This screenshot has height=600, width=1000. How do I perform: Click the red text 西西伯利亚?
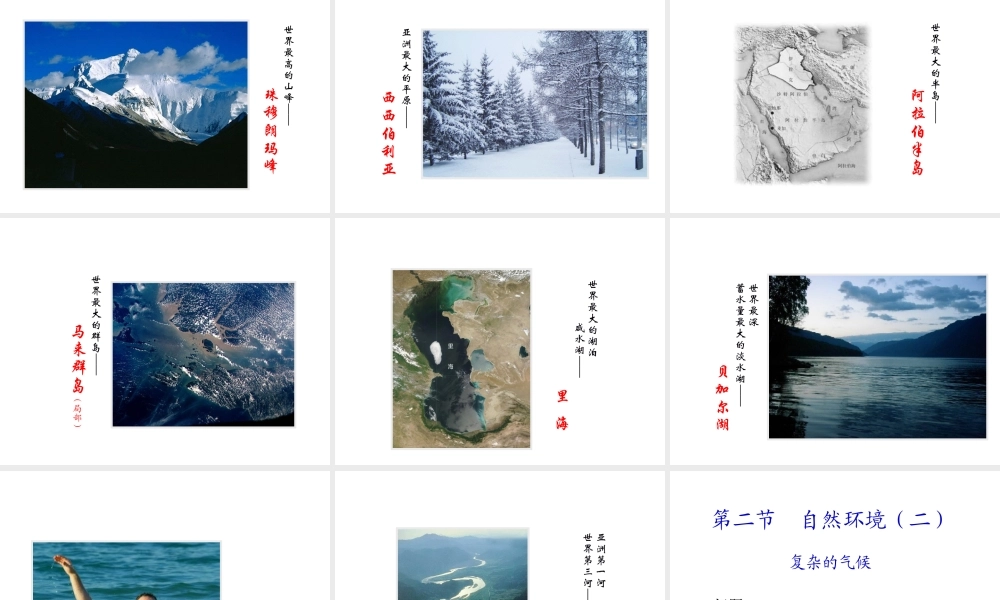point(389,133)
